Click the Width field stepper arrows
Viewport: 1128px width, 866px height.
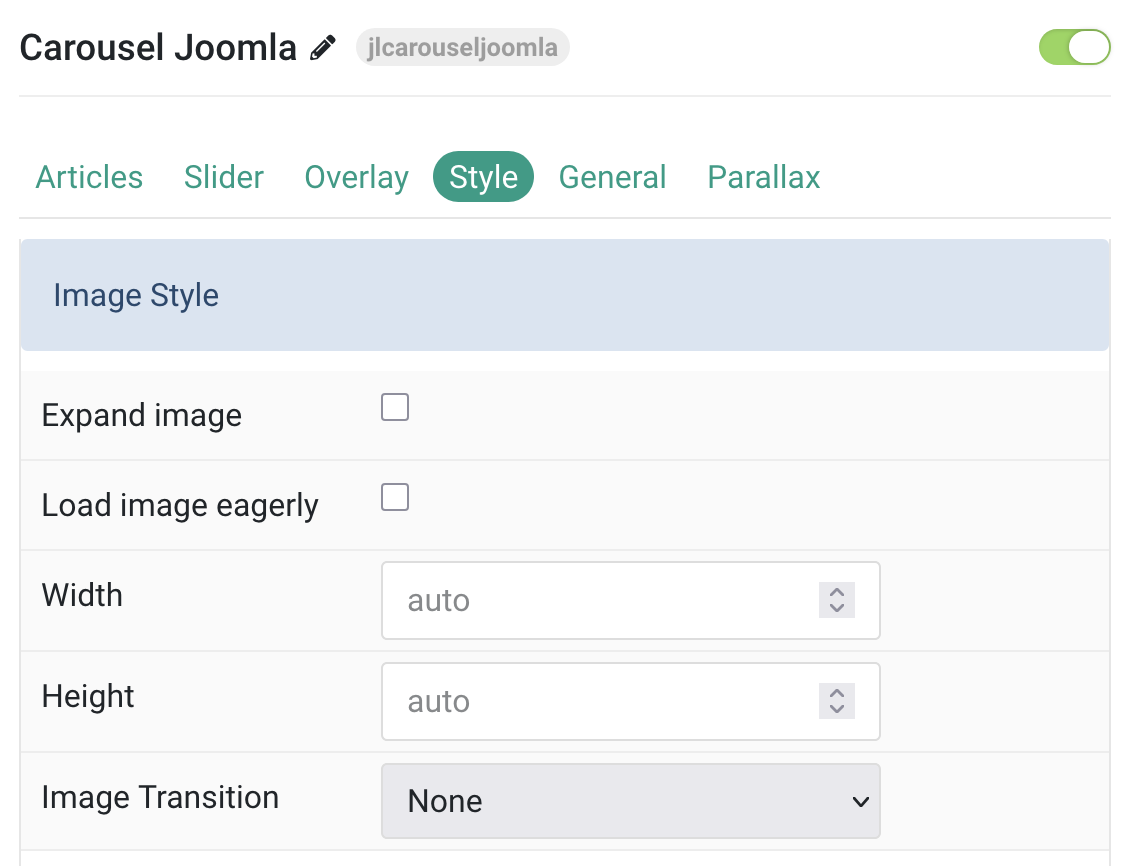[837, 600]
